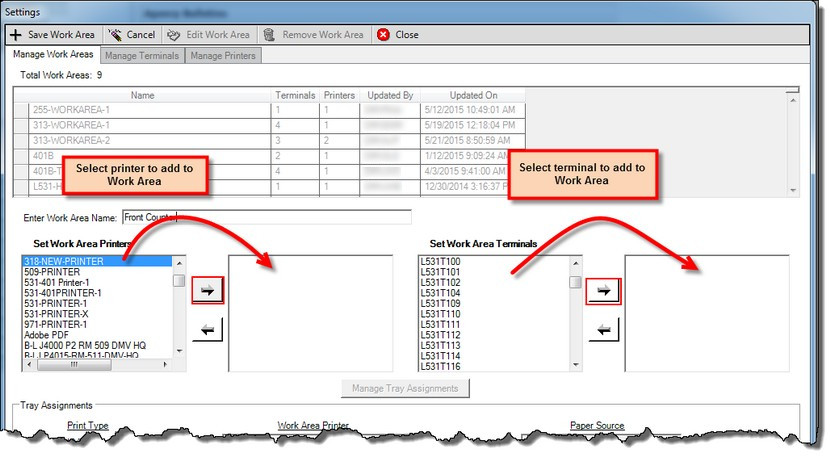This screenshot has height=462, width=831.
Task: Select terminal L531T101
Action: [x=440, y=272]
